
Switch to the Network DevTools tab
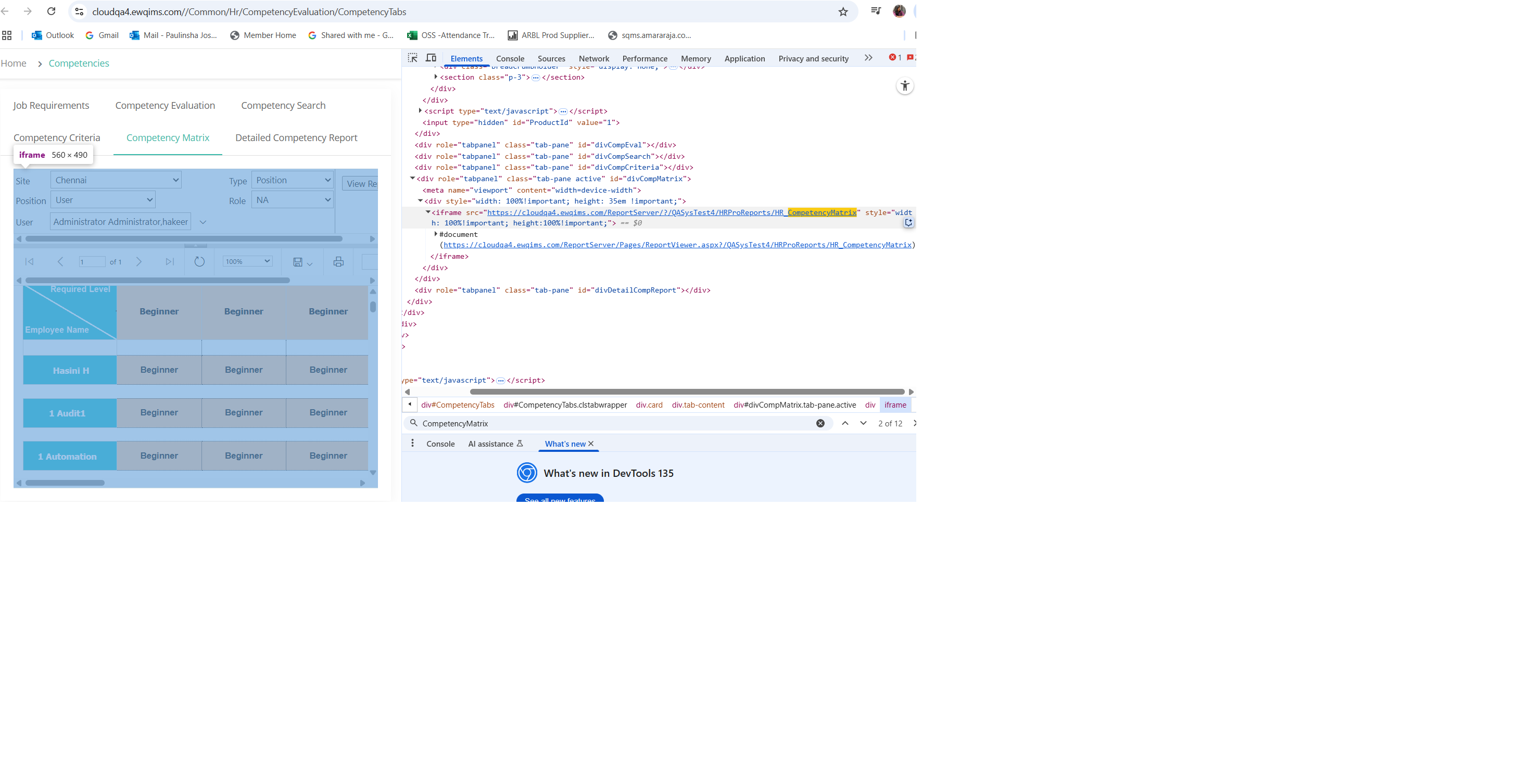coord(593,58)
